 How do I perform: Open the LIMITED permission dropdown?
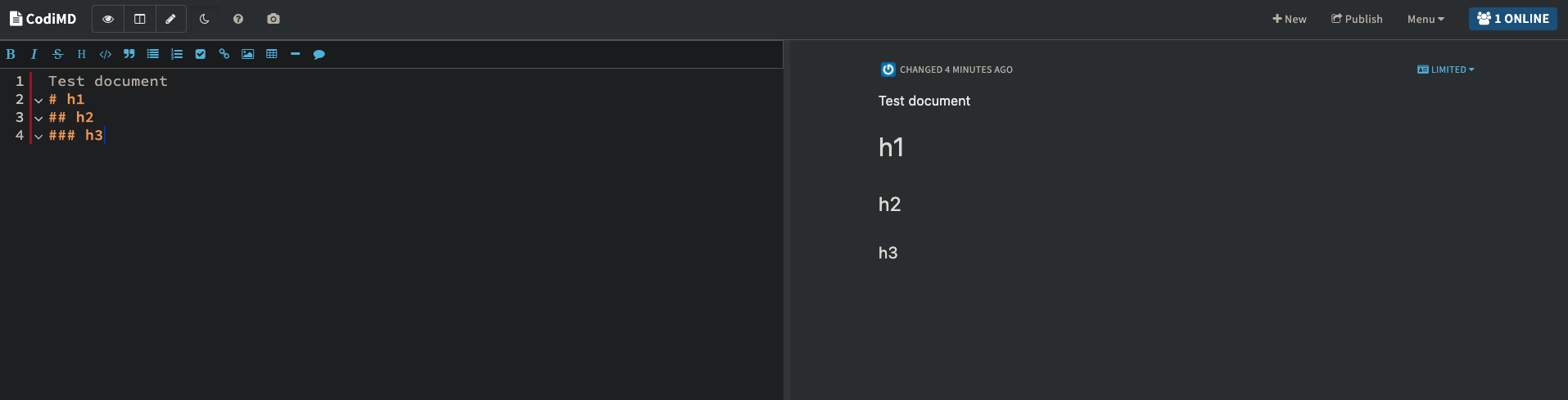(x=1446, y=70)
